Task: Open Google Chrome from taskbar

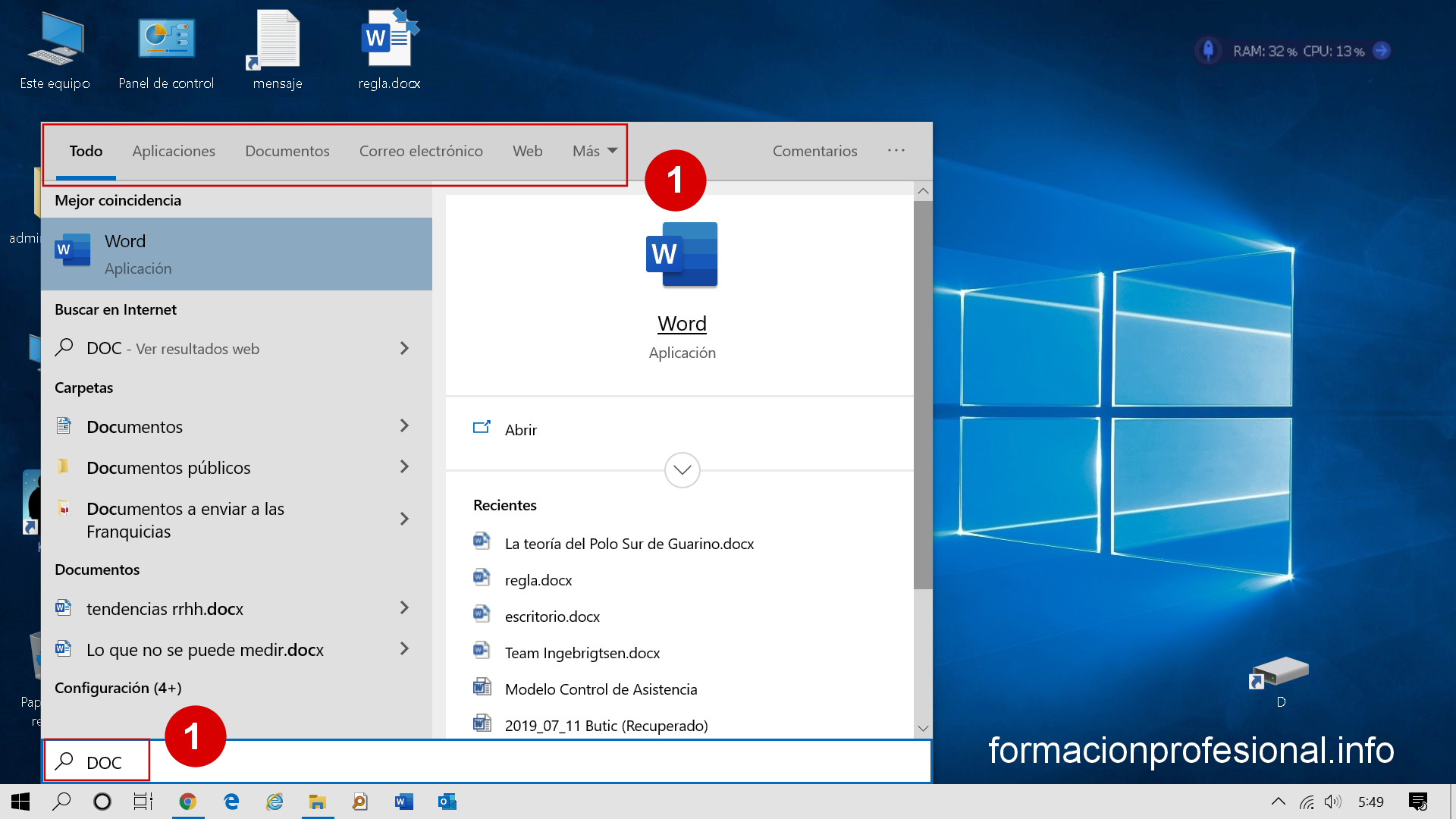Action: [188, 802]
